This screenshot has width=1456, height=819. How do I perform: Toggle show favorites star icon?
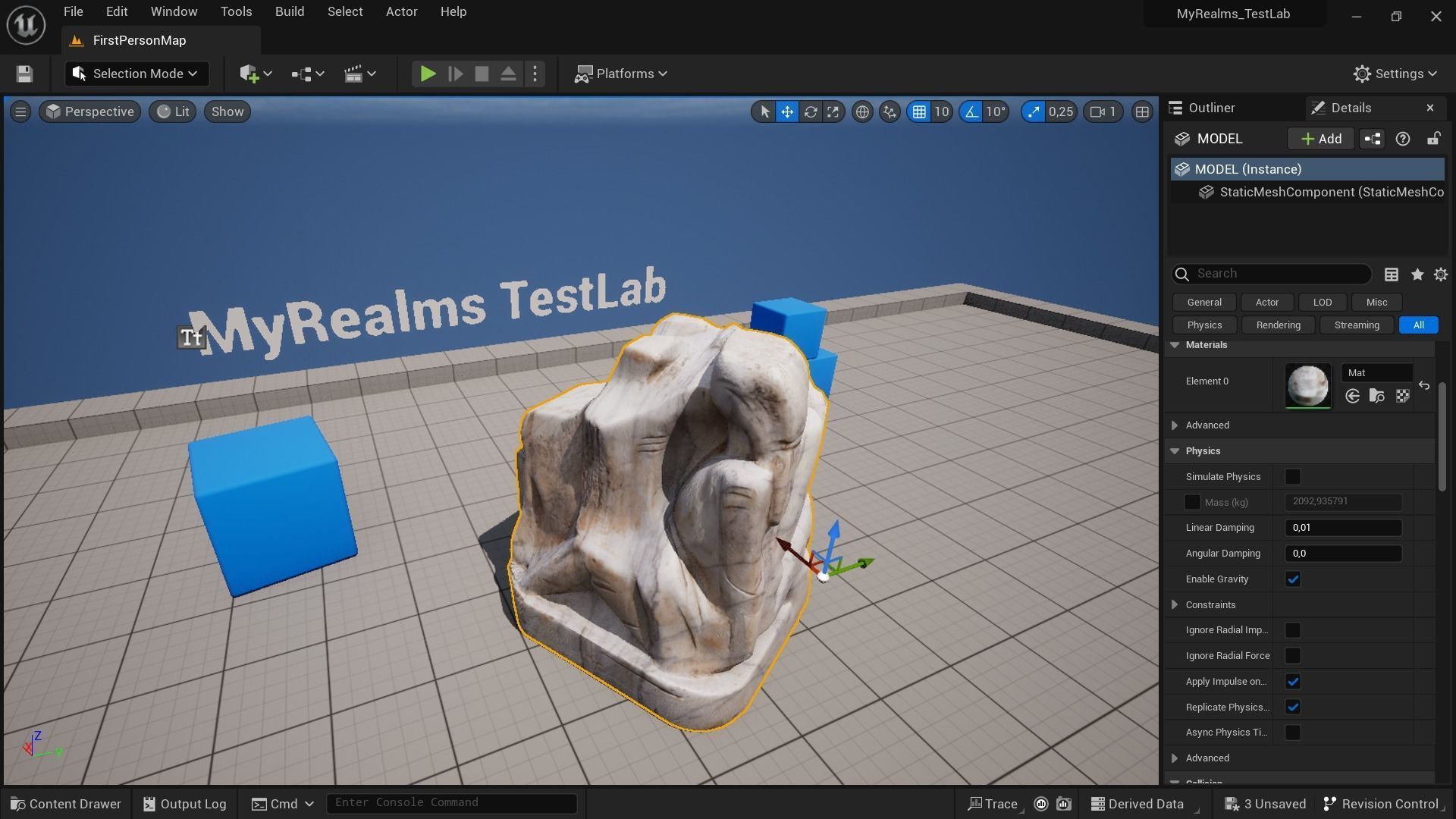(x=1417, y=275)
